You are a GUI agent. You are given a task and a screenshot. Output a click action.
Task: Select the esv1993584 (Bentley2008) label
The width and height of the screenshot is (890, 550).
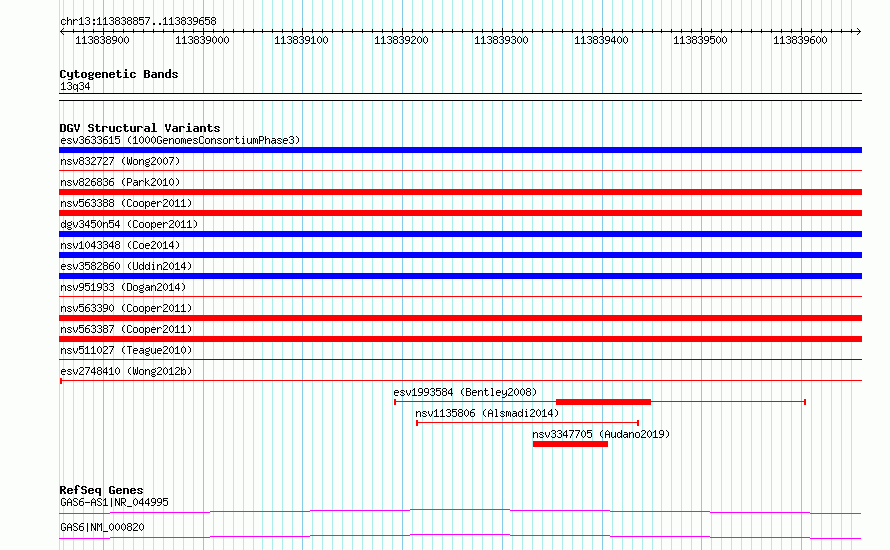[465, 392]
